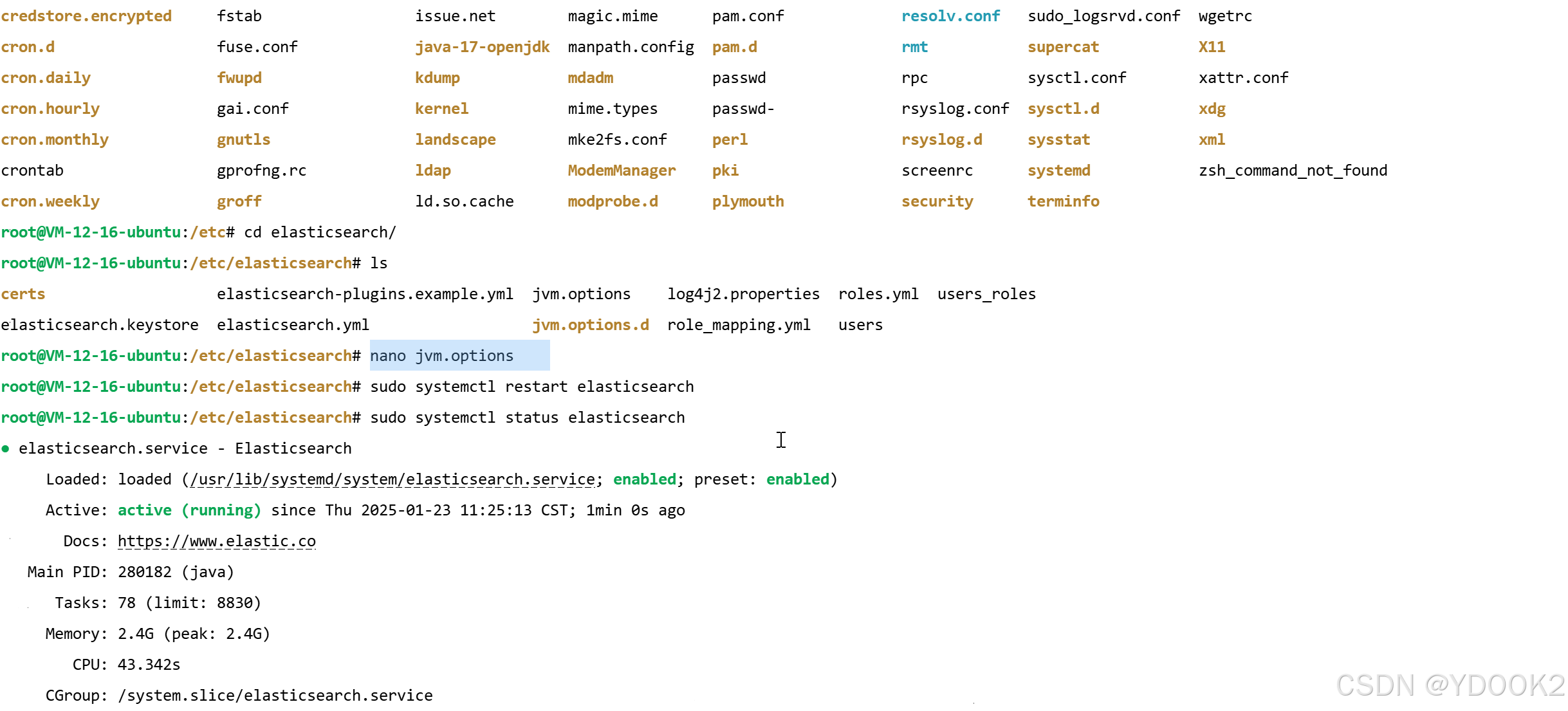Select the systemd directory entry
This screenshot has width=1568, height=711.
pyautogui.click(x=1058, y=171)
